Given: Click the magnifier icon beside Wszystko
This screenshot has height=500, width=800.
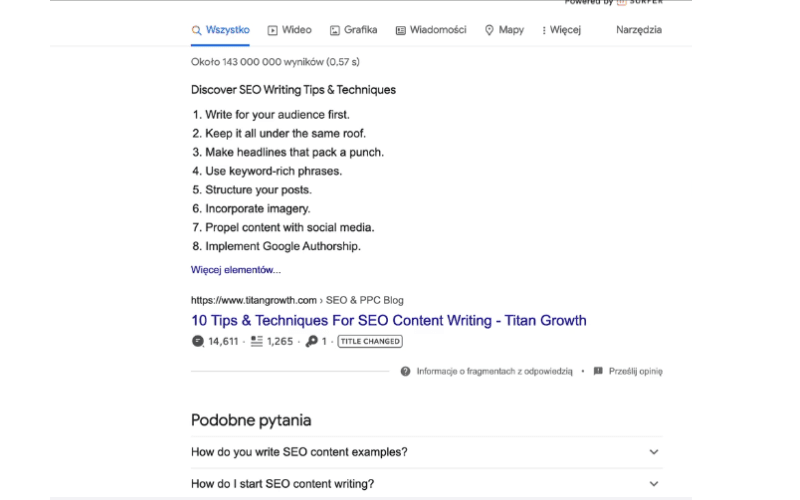Looking at the screenshot, I should (196, 31).
